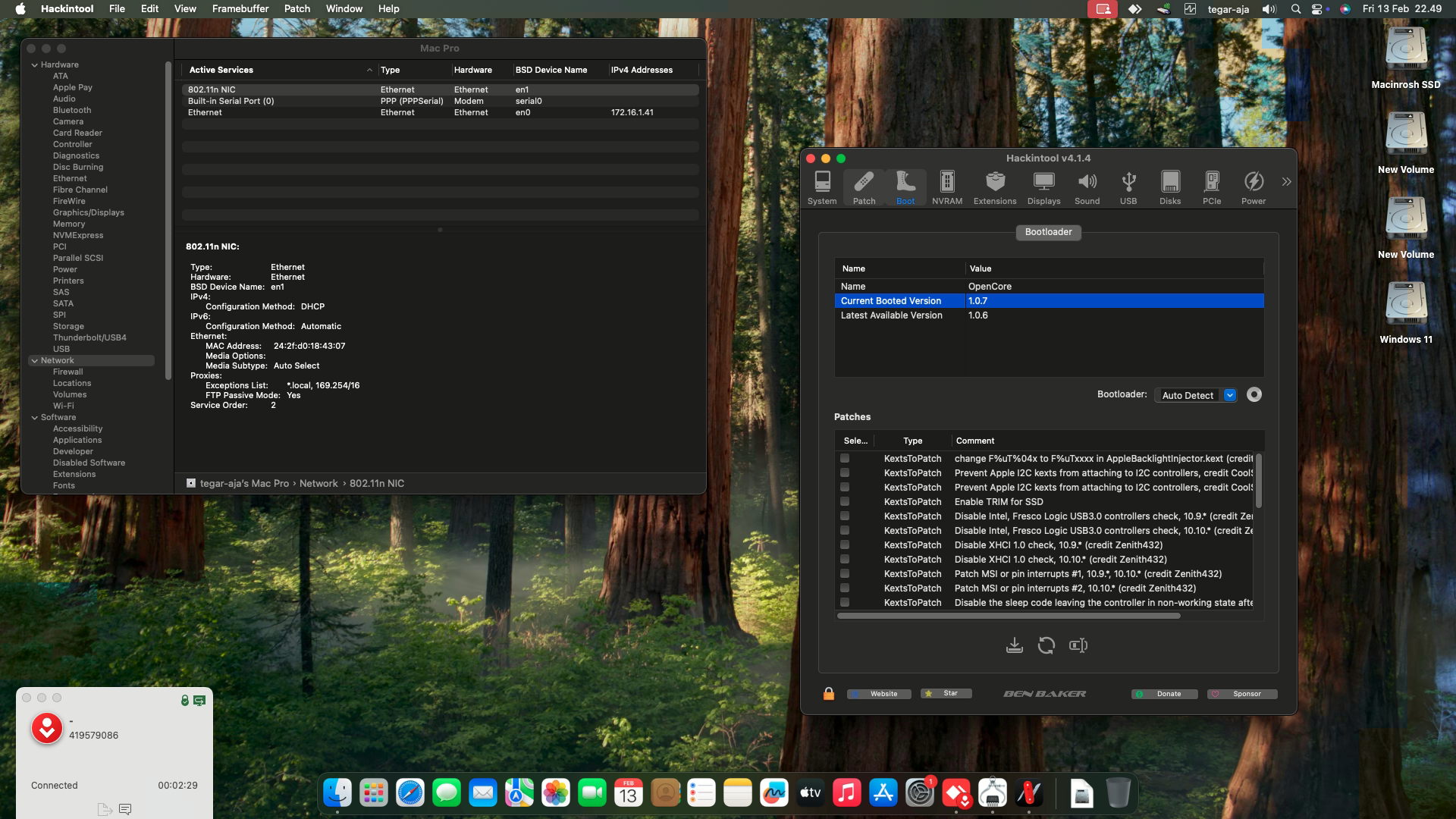
Task: Check the Enable TRIM for SSD patch
Action: [845, 501]
